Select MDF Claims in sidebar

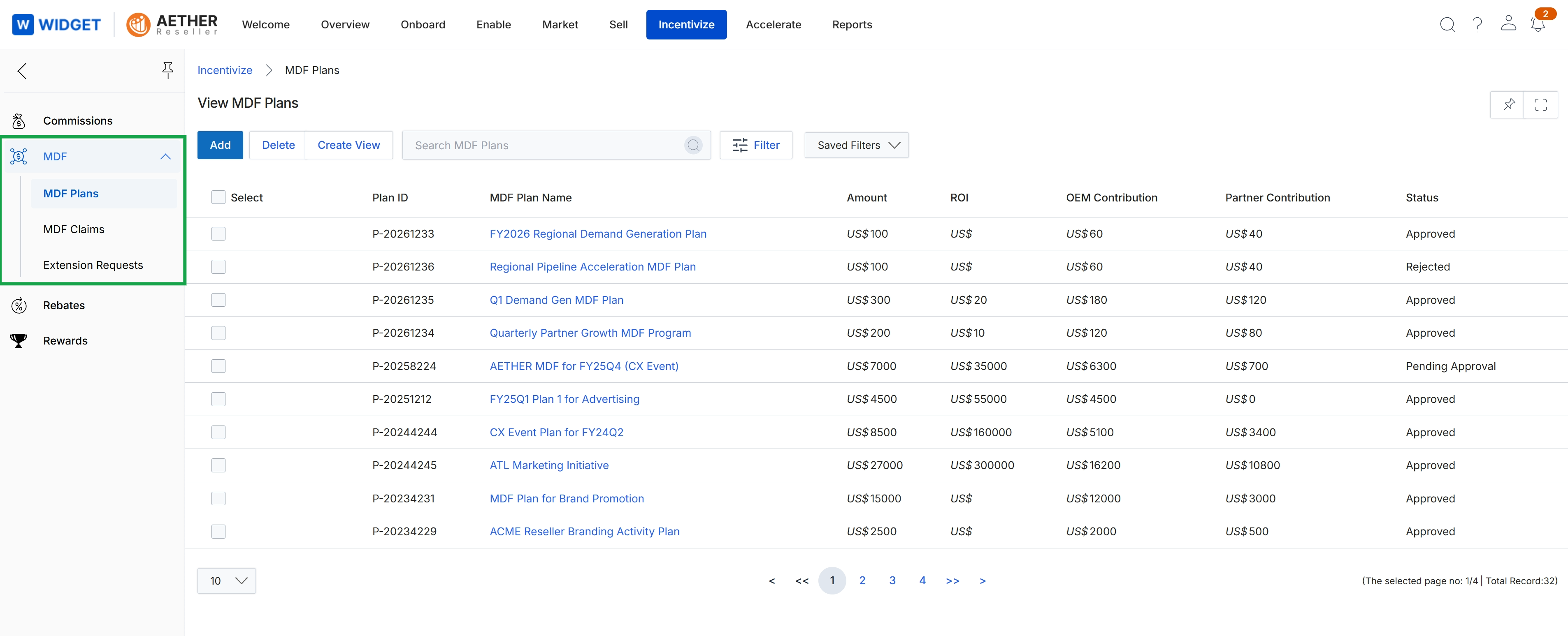click(74, 229)
